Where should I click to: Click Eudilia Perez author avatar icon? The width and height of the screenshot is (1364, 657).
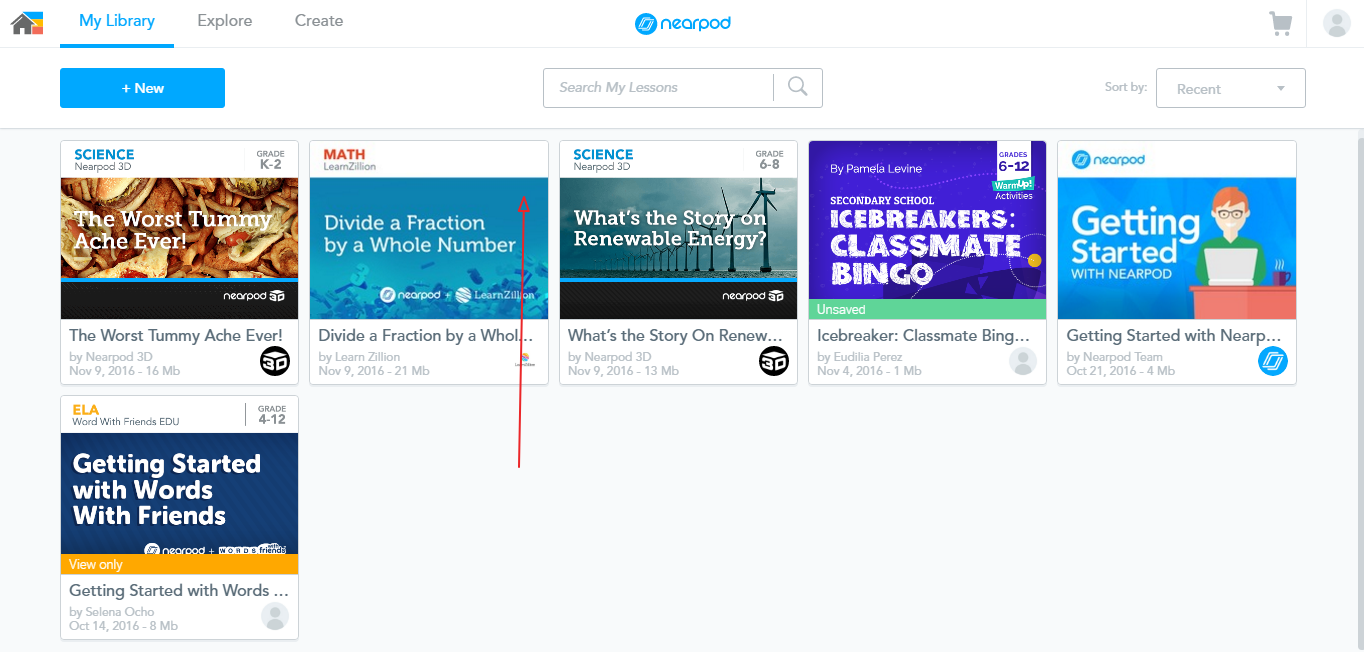tap(1022, 361)
